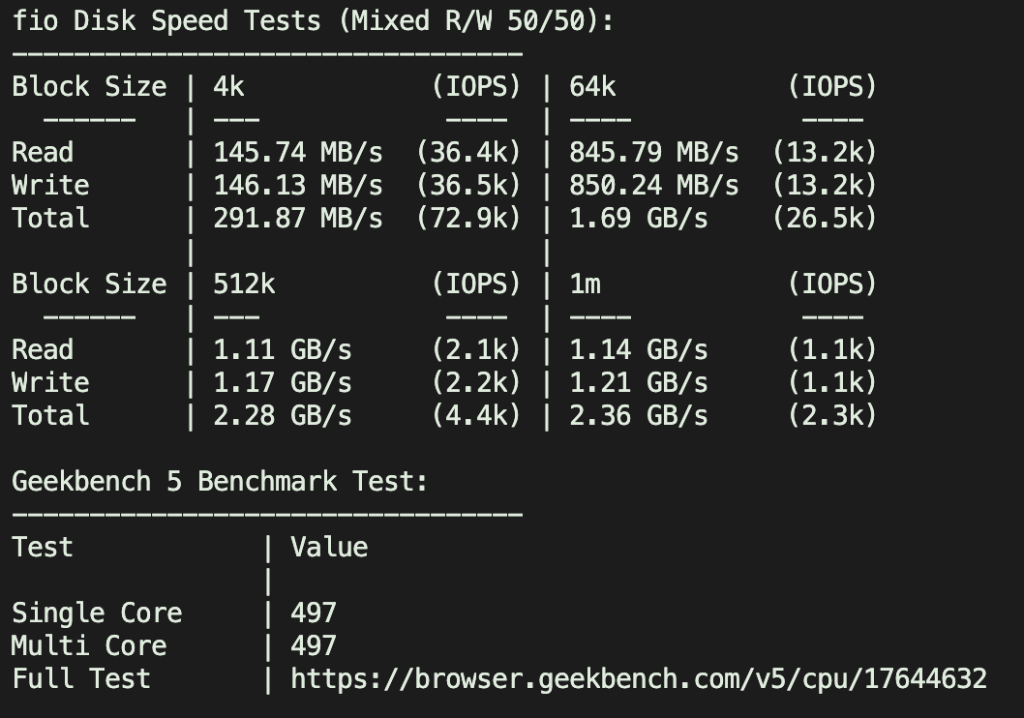
Task: Click the 1m write speed 1.21 GB/s
Action: (x=638, y=383)
